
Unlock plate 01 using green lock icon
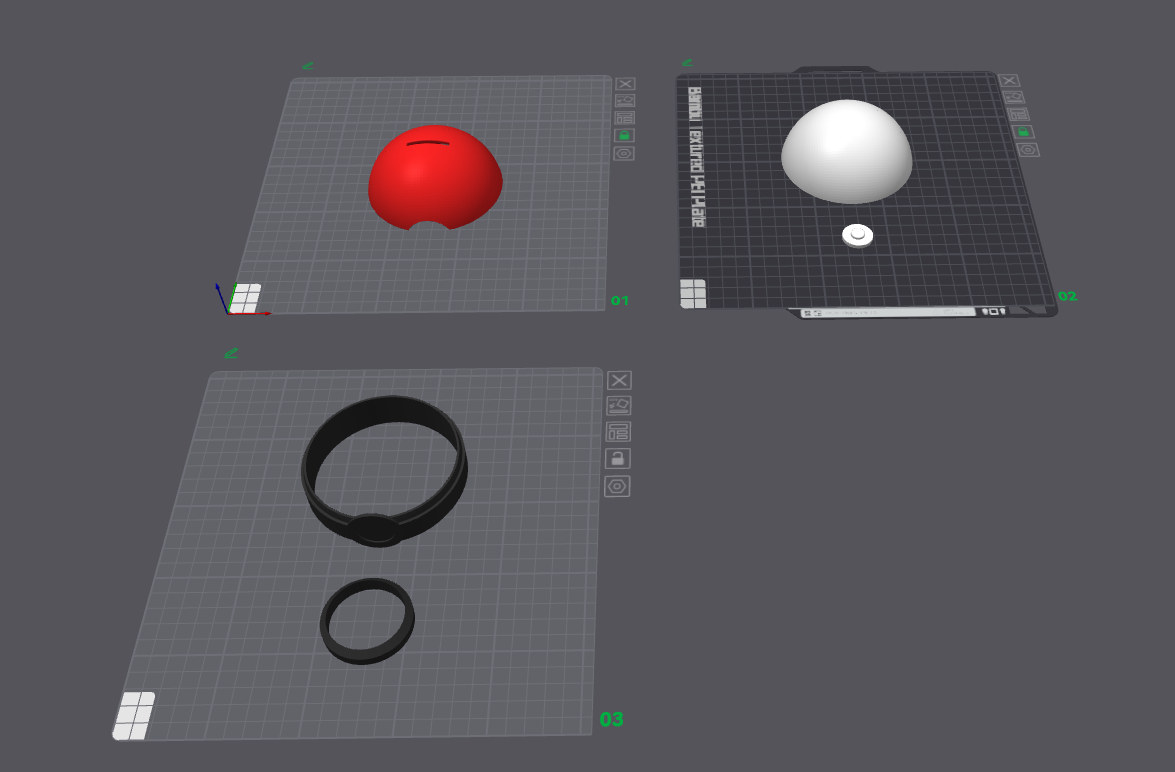pos(624,136)
